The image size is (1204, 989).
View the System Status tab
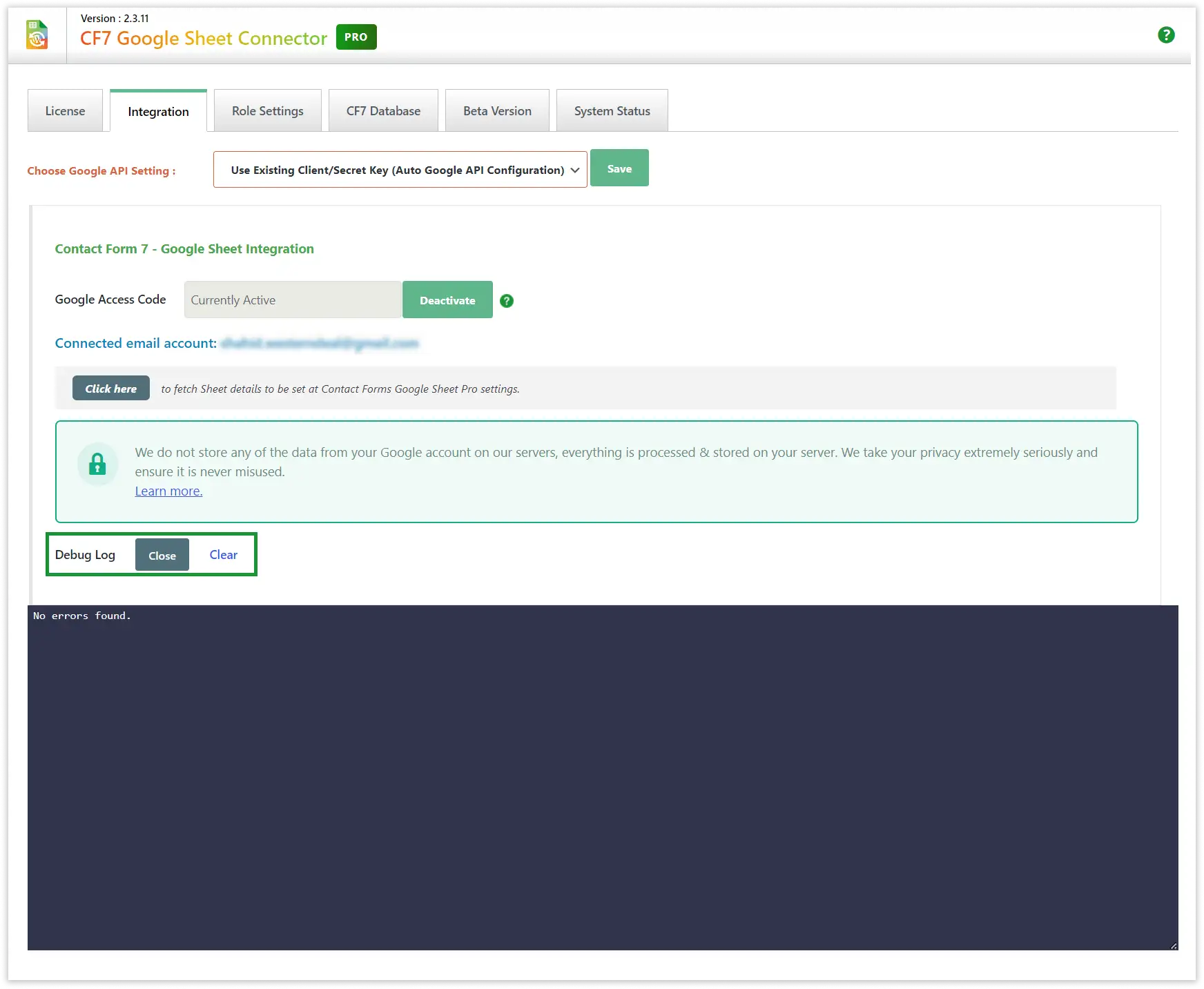pos(612,111)
